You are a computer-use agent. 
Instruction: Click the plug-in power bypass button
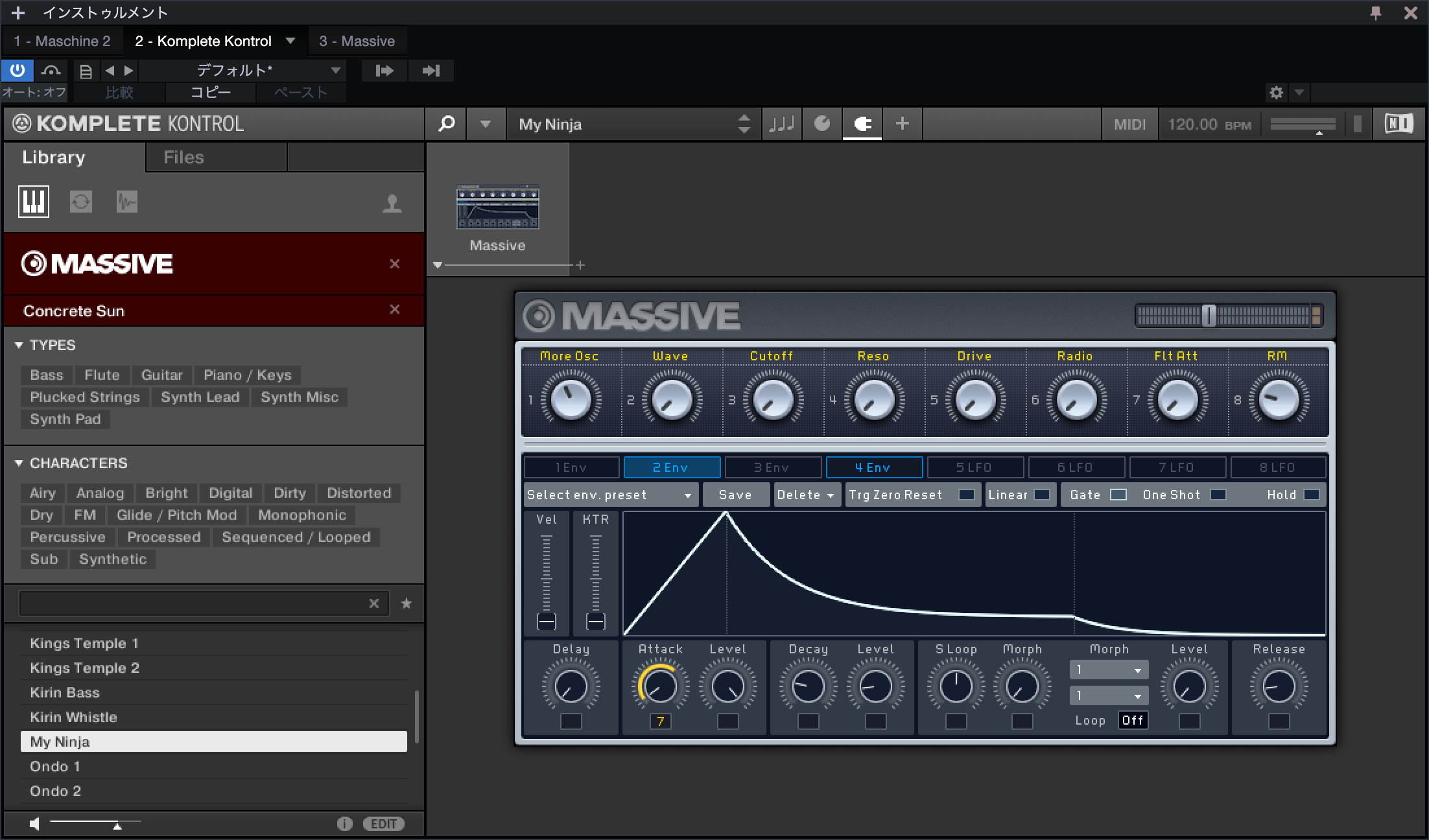18,70
